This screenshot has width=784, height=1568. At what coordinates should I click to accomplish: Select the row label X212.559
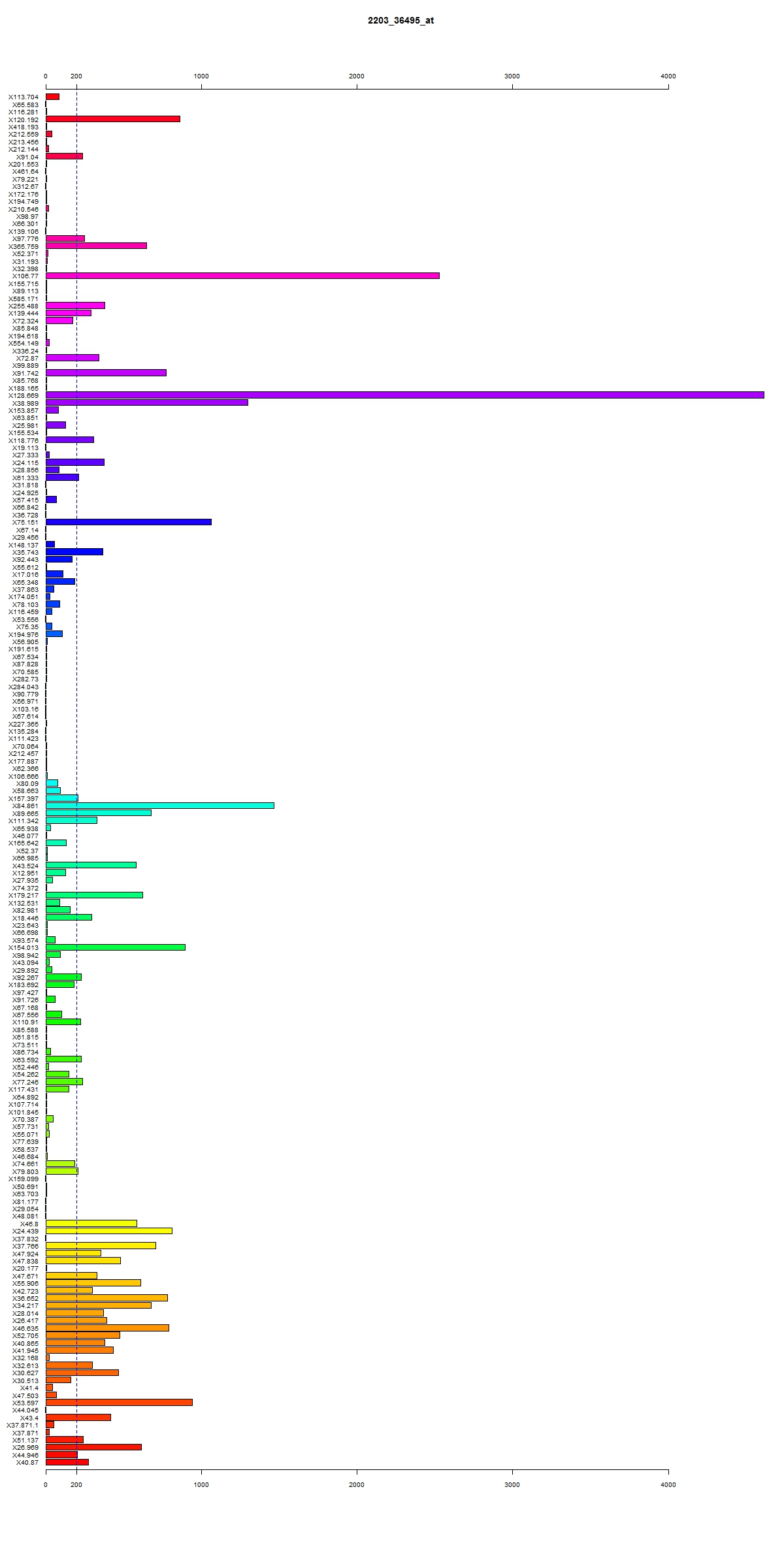coord(24,134)
